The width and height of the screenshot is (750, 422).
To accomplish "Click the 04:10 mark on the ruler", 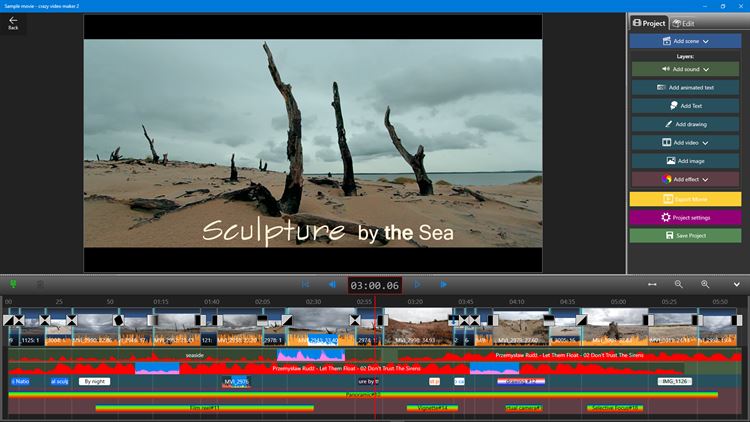I will [517, 301].
